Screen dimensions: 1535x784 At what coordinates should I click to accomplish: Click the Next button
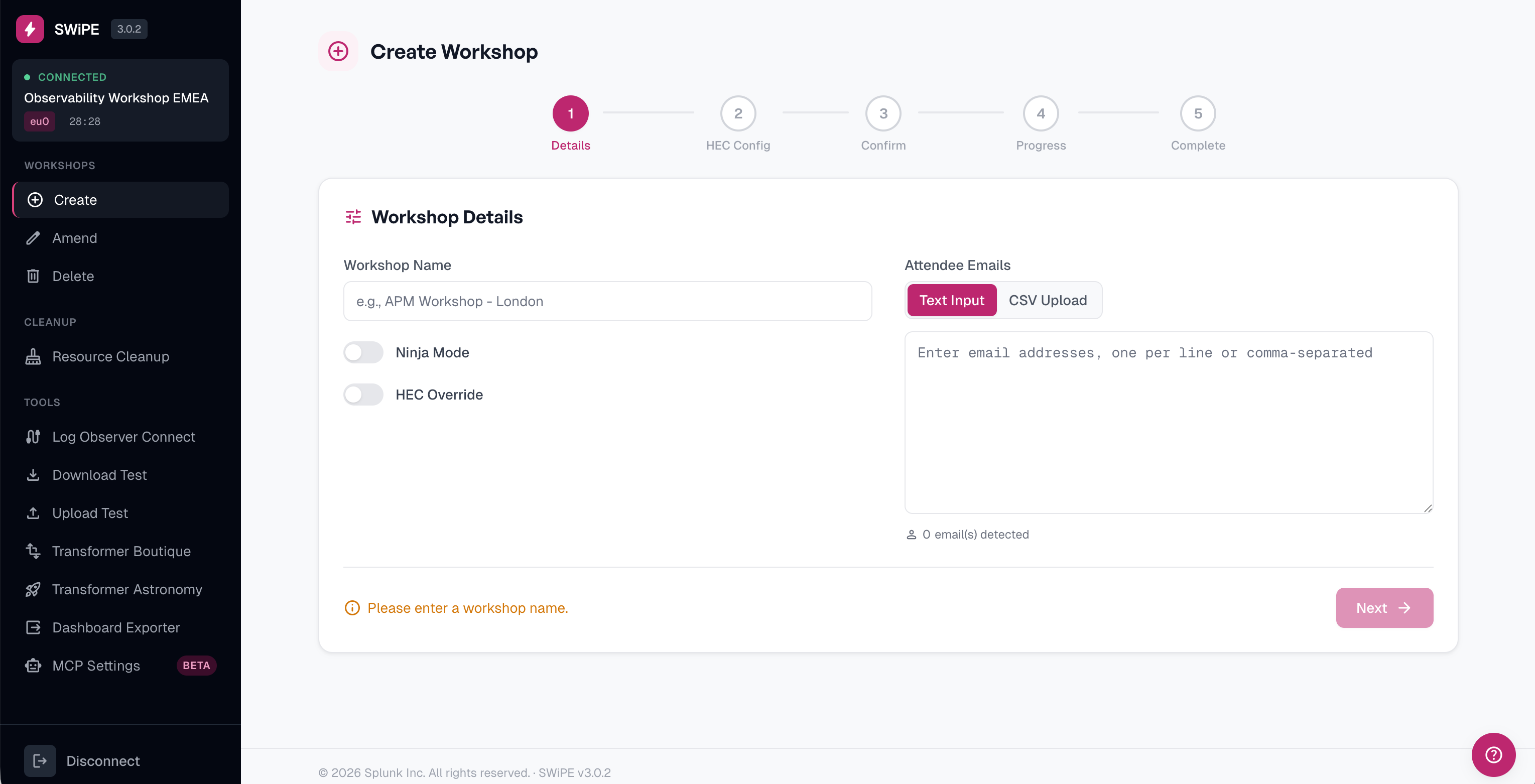[x=1384, y=608]
